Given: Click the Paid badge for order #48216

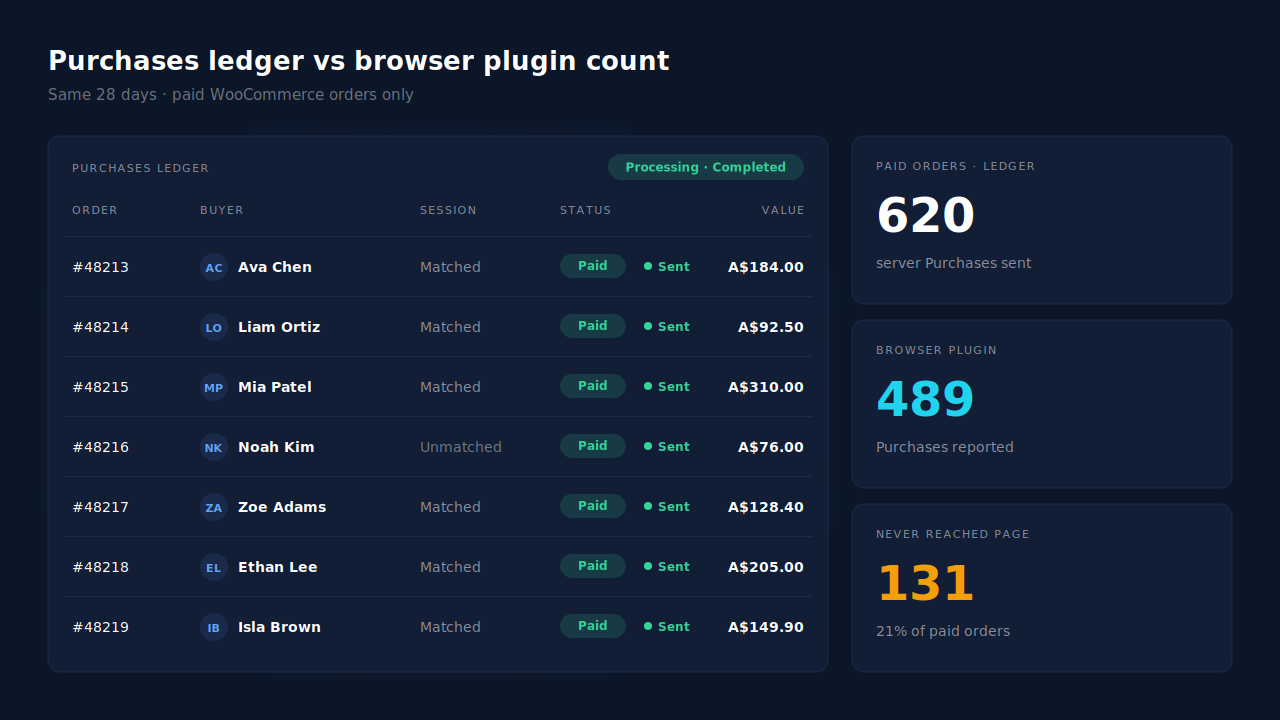Looking at the screenshot, I should [593, 446].
